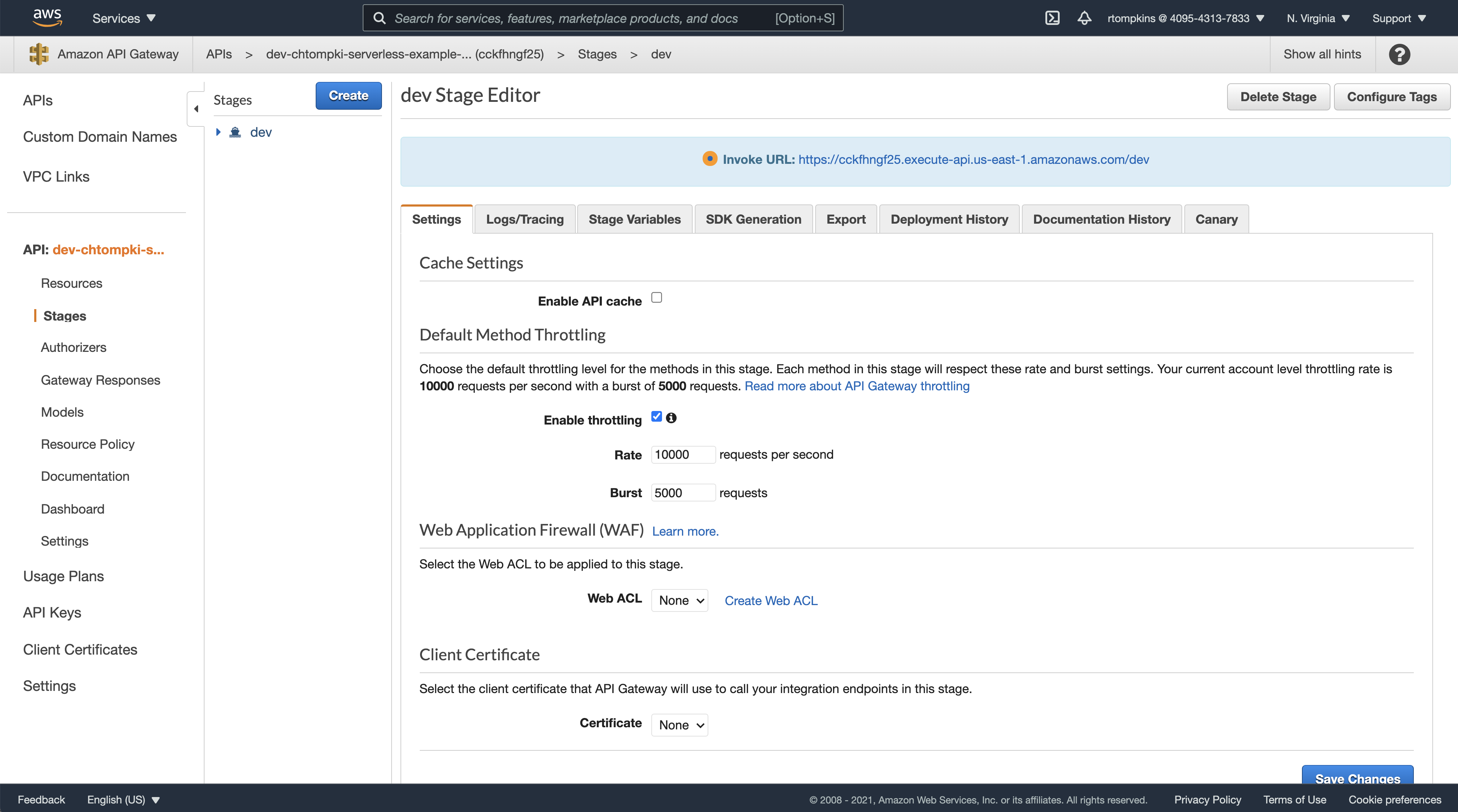1458x812 pixels.
Task: Open the Web ACL dropdown
Action: point(680,600)
